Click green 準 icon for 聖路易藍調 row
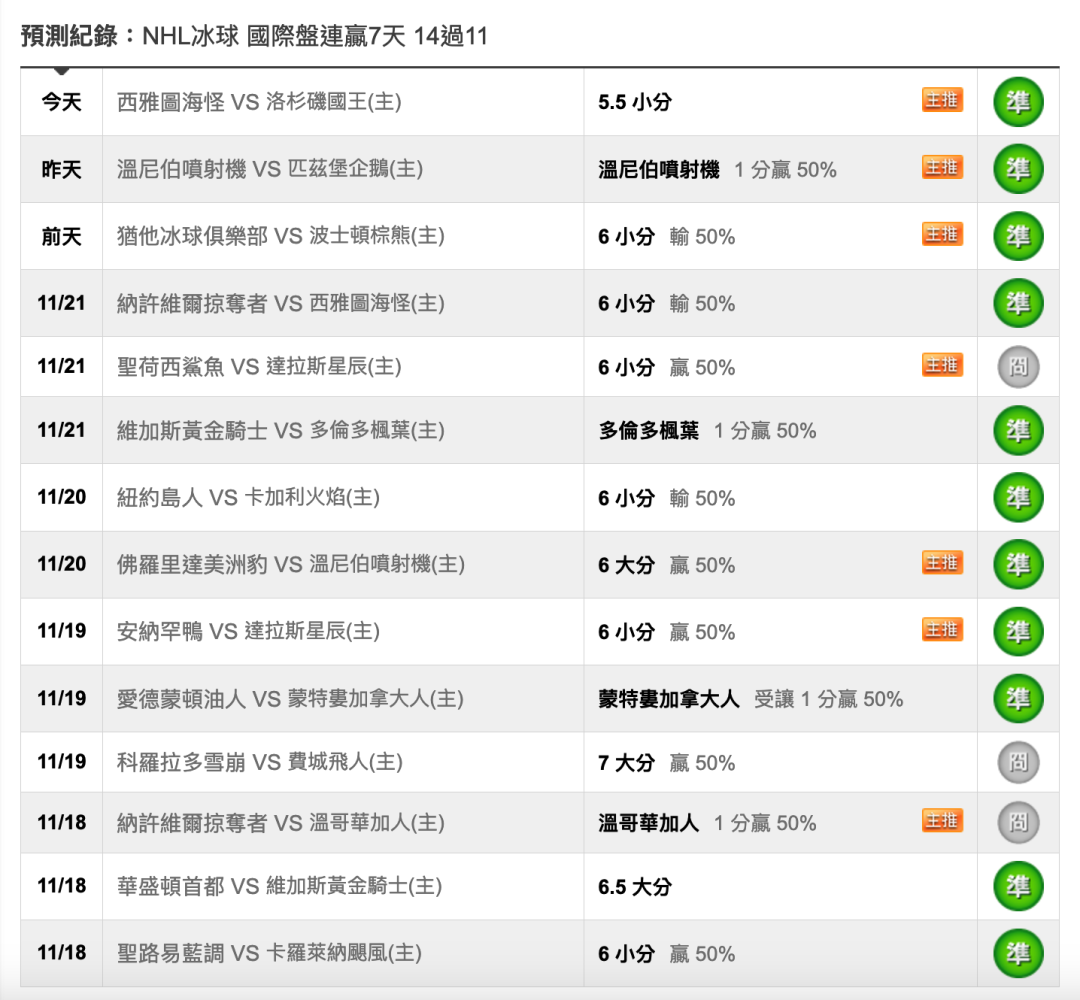 tap(1018, 953)
